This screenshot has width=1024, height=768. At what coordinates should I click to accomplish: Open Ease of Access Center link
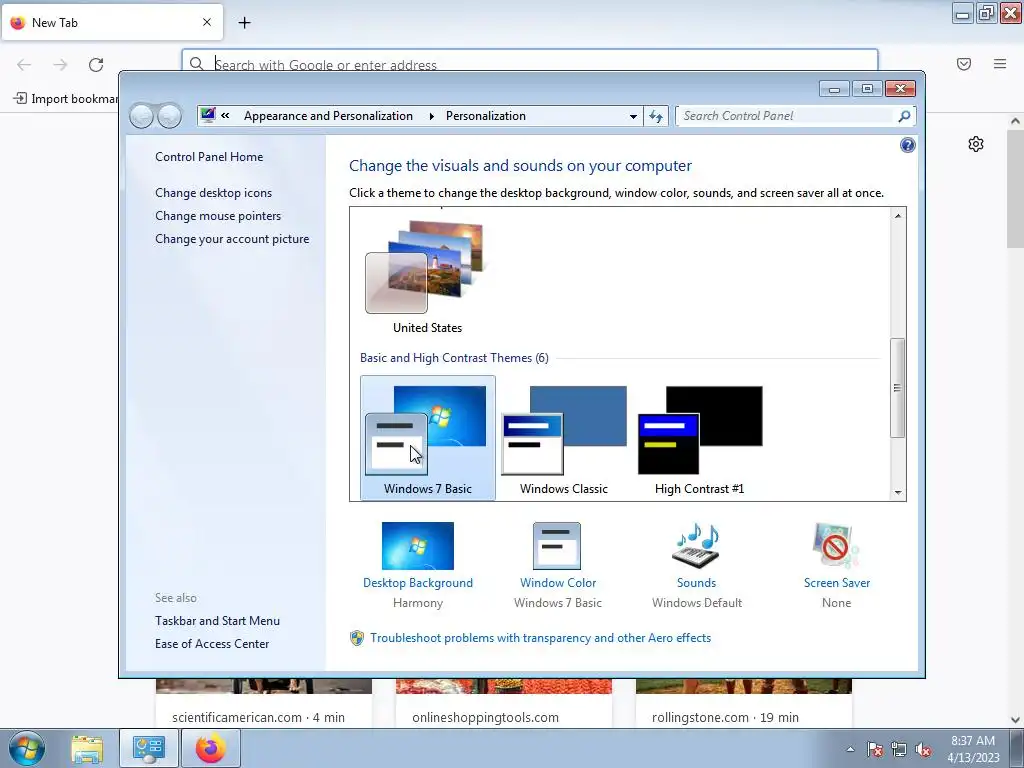tap(212, 644)
